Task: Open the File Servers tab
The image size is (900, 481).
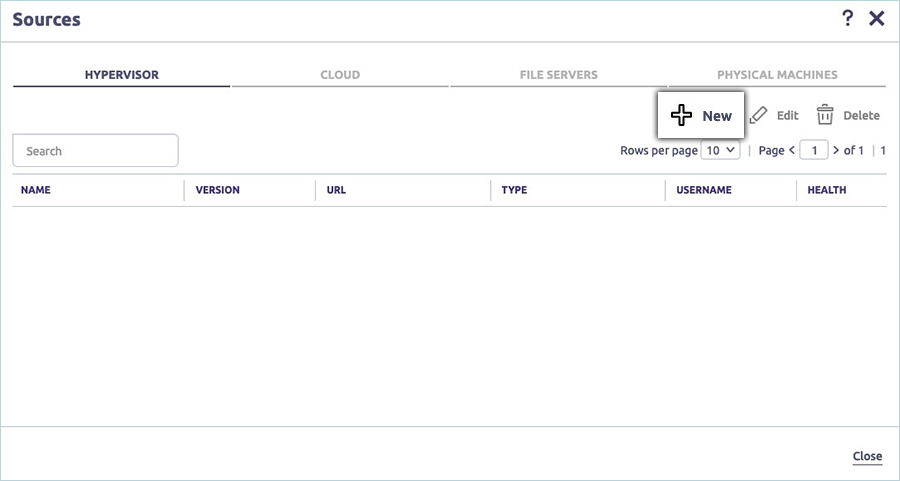Action: pos(558,75)
